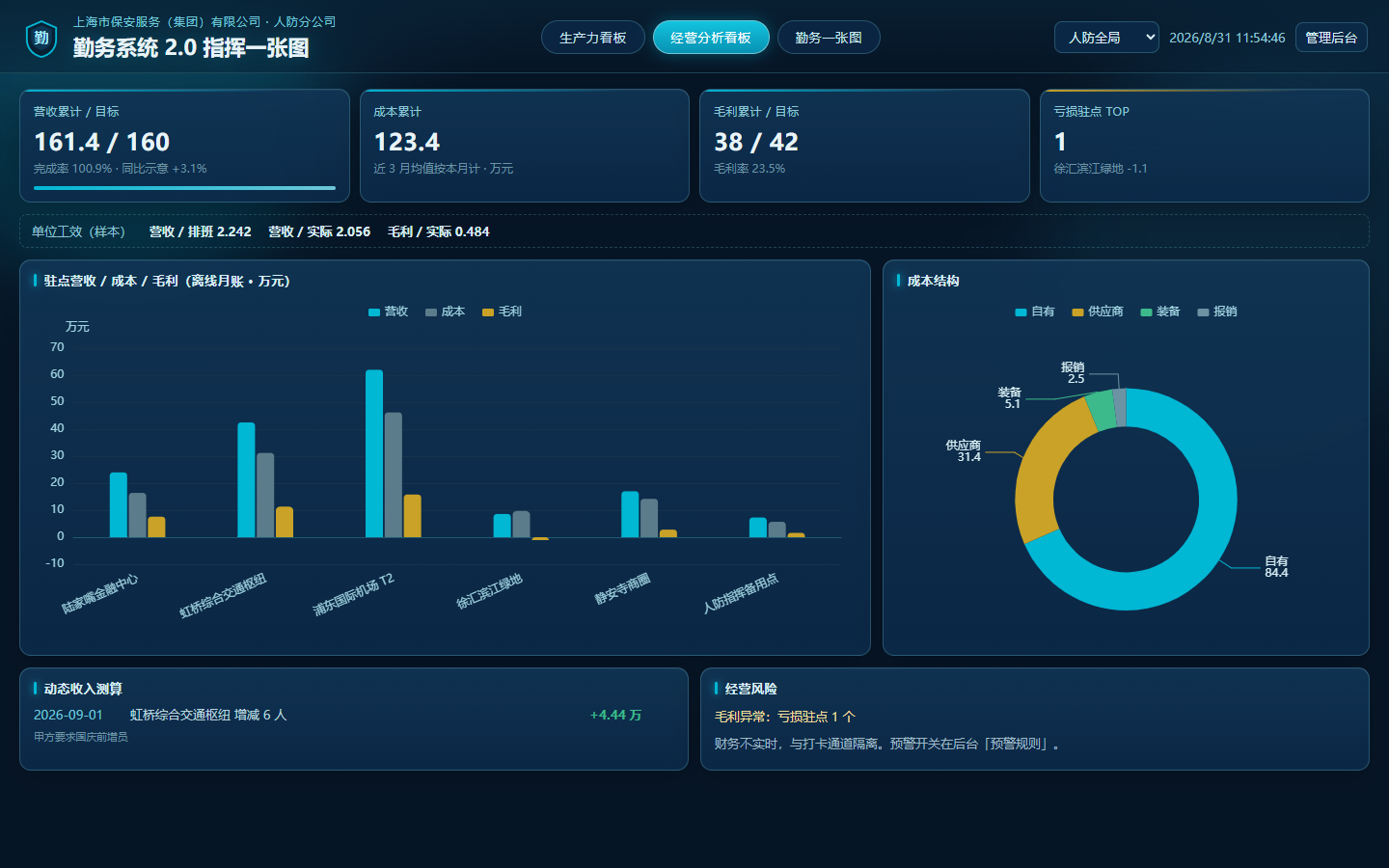This screenshot has height=868, width=1389.
Task: Hide 自有 legend item in cost chart
Action: click(x=1035, y=312)
